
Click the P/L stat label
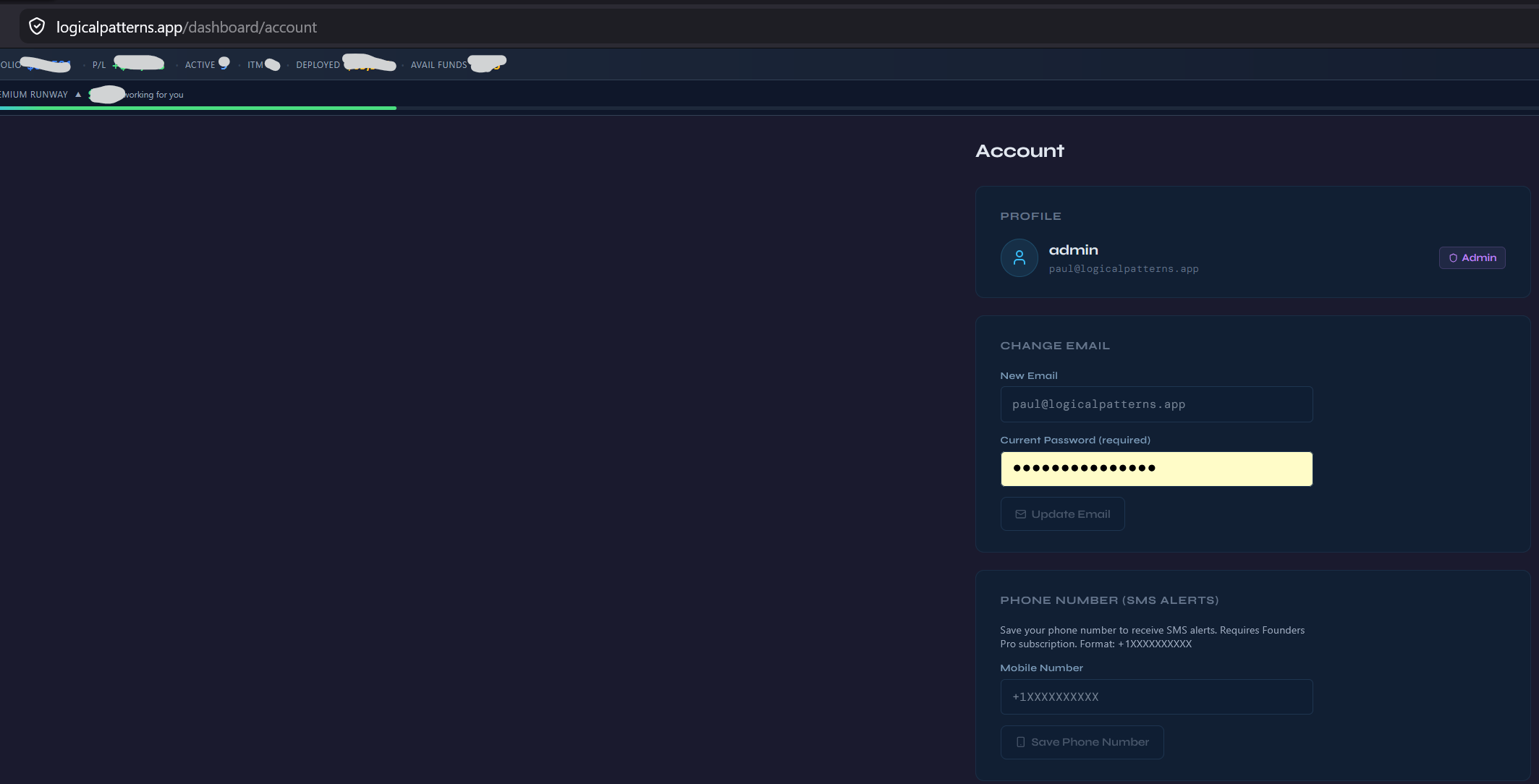pos(99,65)
